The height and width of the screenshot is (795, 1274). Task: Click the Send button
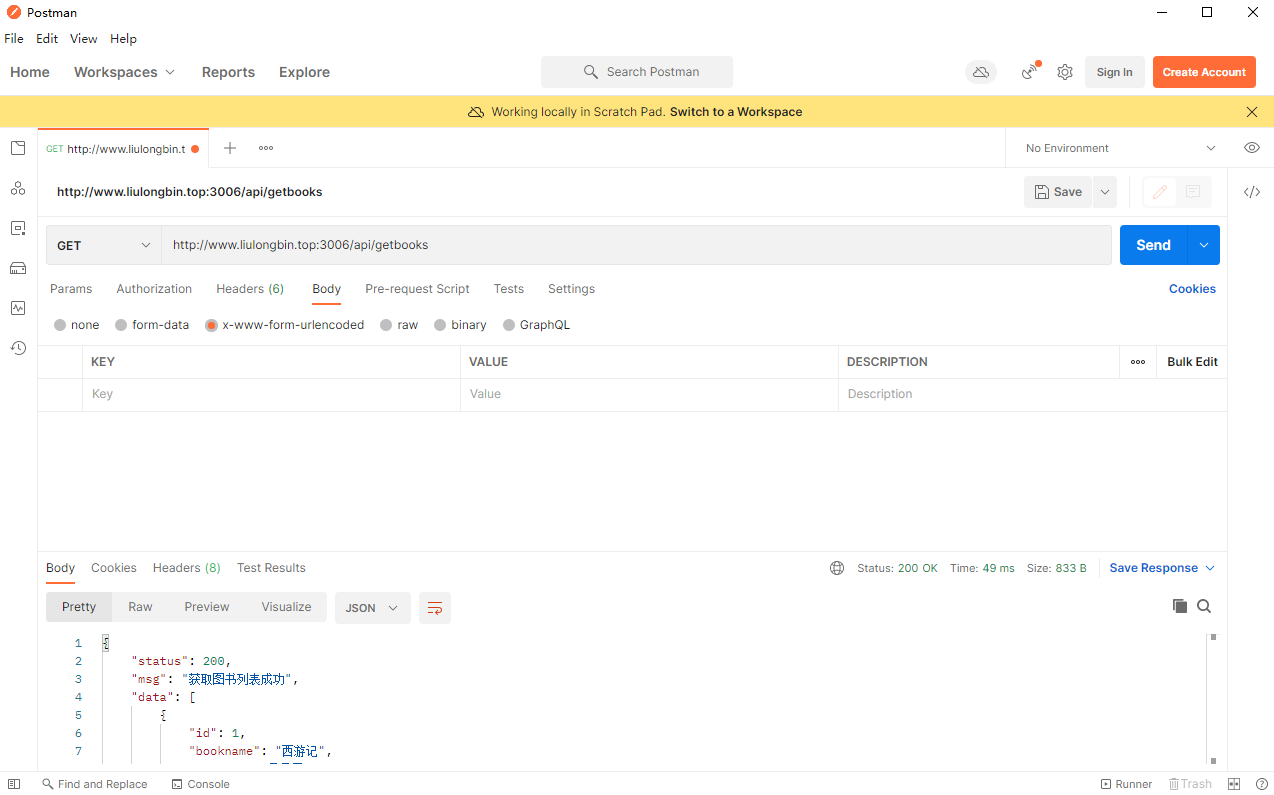pos(1153,245)
